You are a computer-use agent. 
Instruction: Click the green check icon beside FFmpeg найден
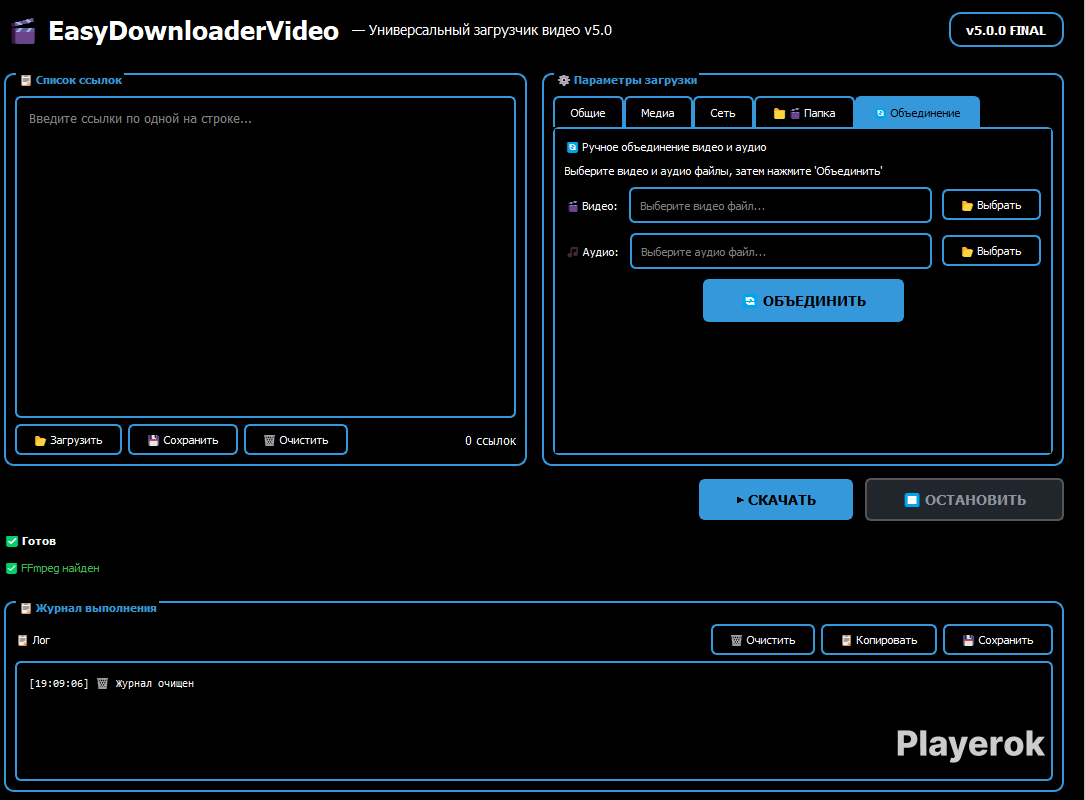tap(12, 568)
